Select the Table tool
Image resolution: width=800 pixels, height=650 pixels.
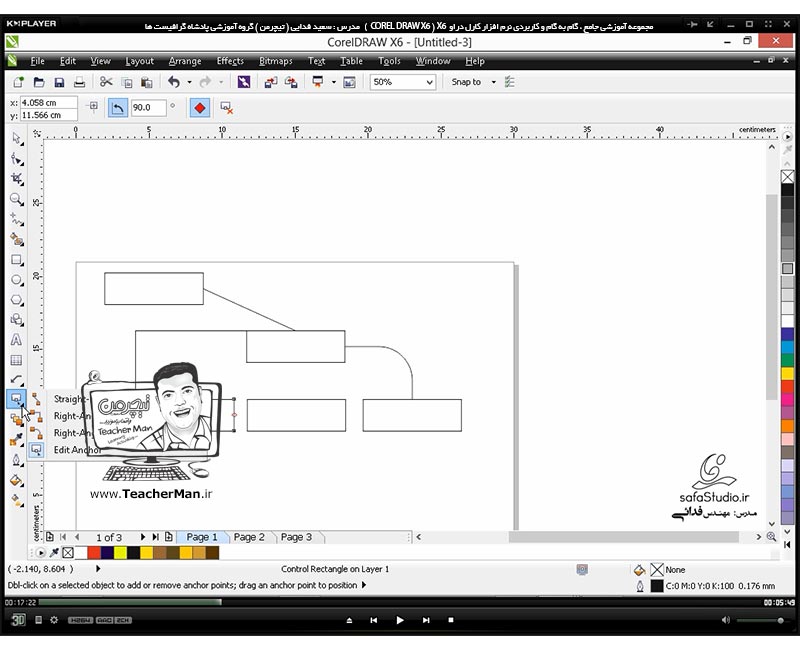click(17, 360)
